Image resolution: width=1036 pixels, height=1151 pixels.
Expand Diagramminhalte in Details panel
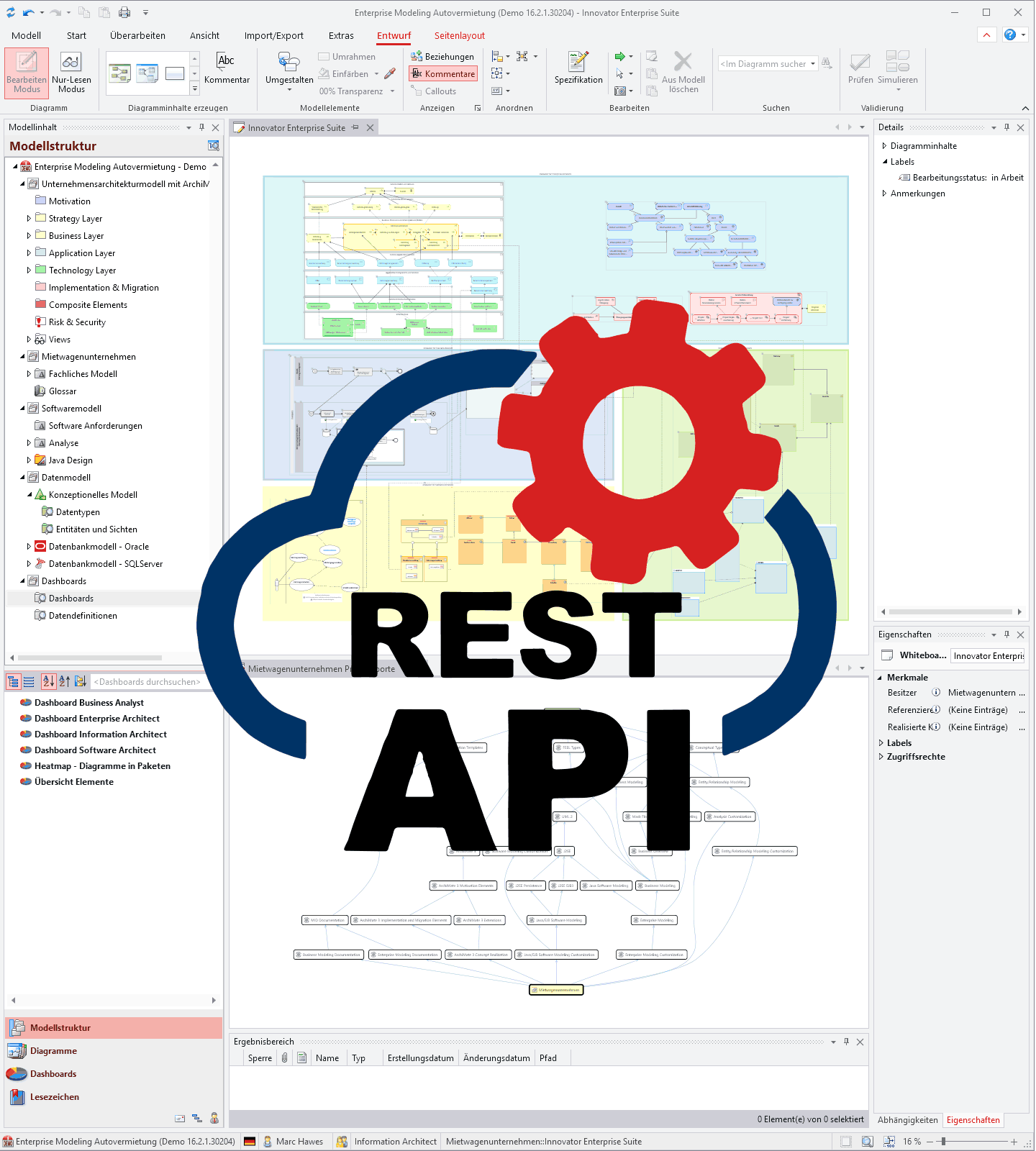884,146
